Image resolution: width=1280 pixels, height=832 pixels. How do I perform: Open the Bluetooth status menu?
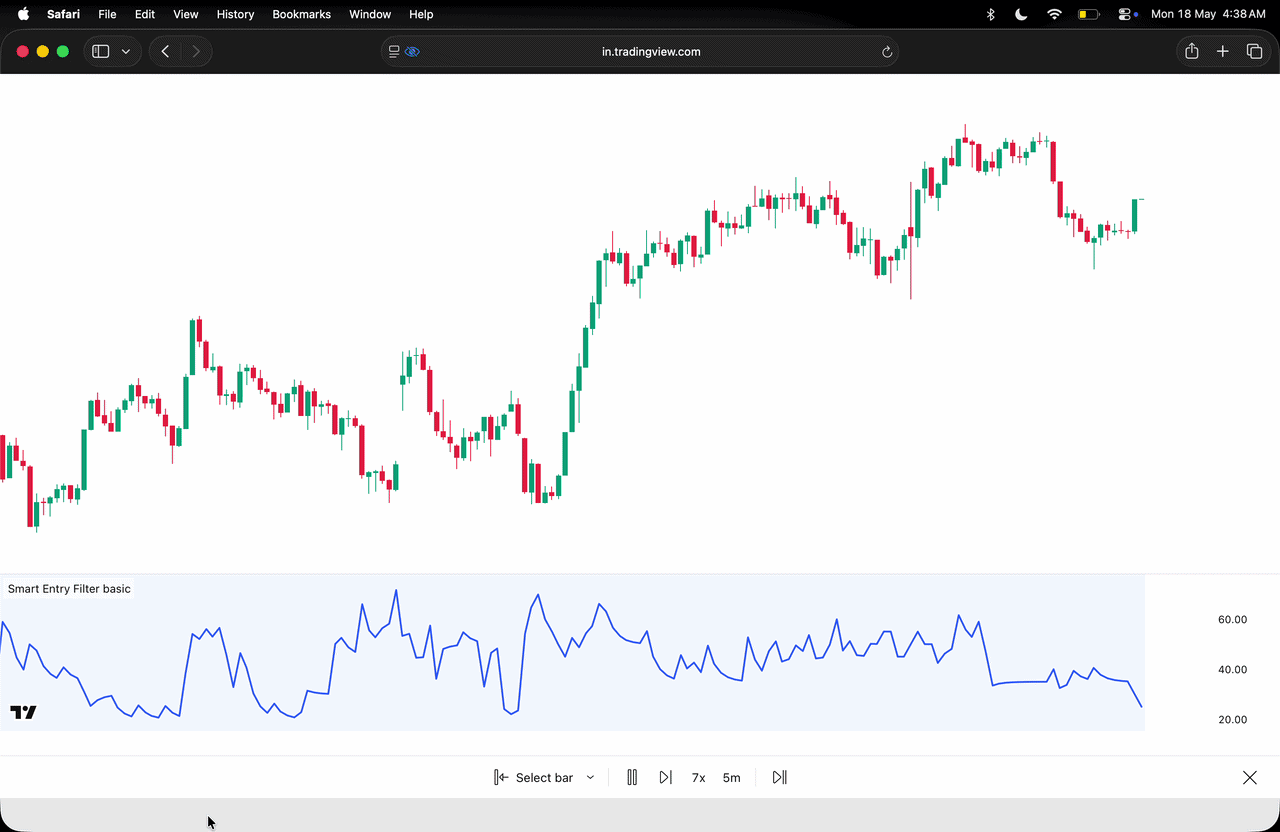point(991,14)
